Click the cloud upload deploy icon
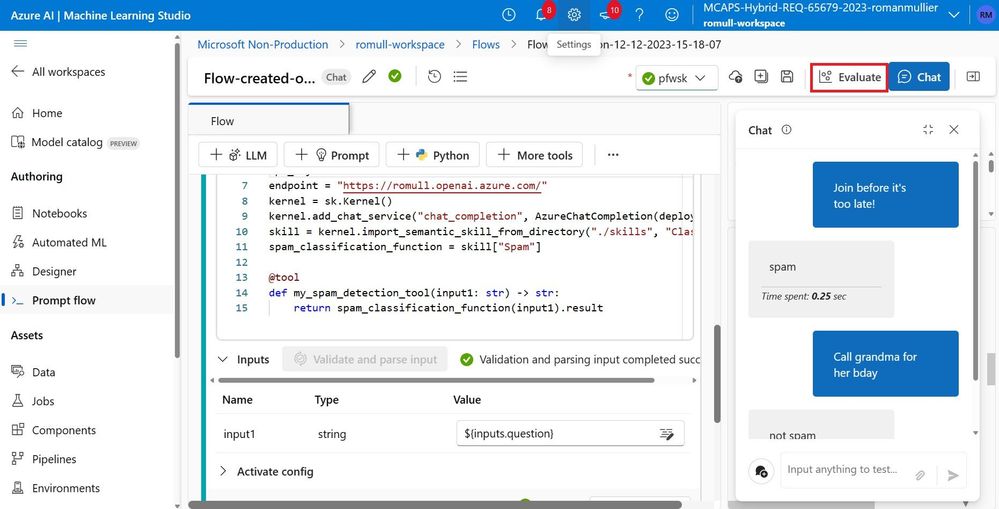 click(x=735, y=76)
